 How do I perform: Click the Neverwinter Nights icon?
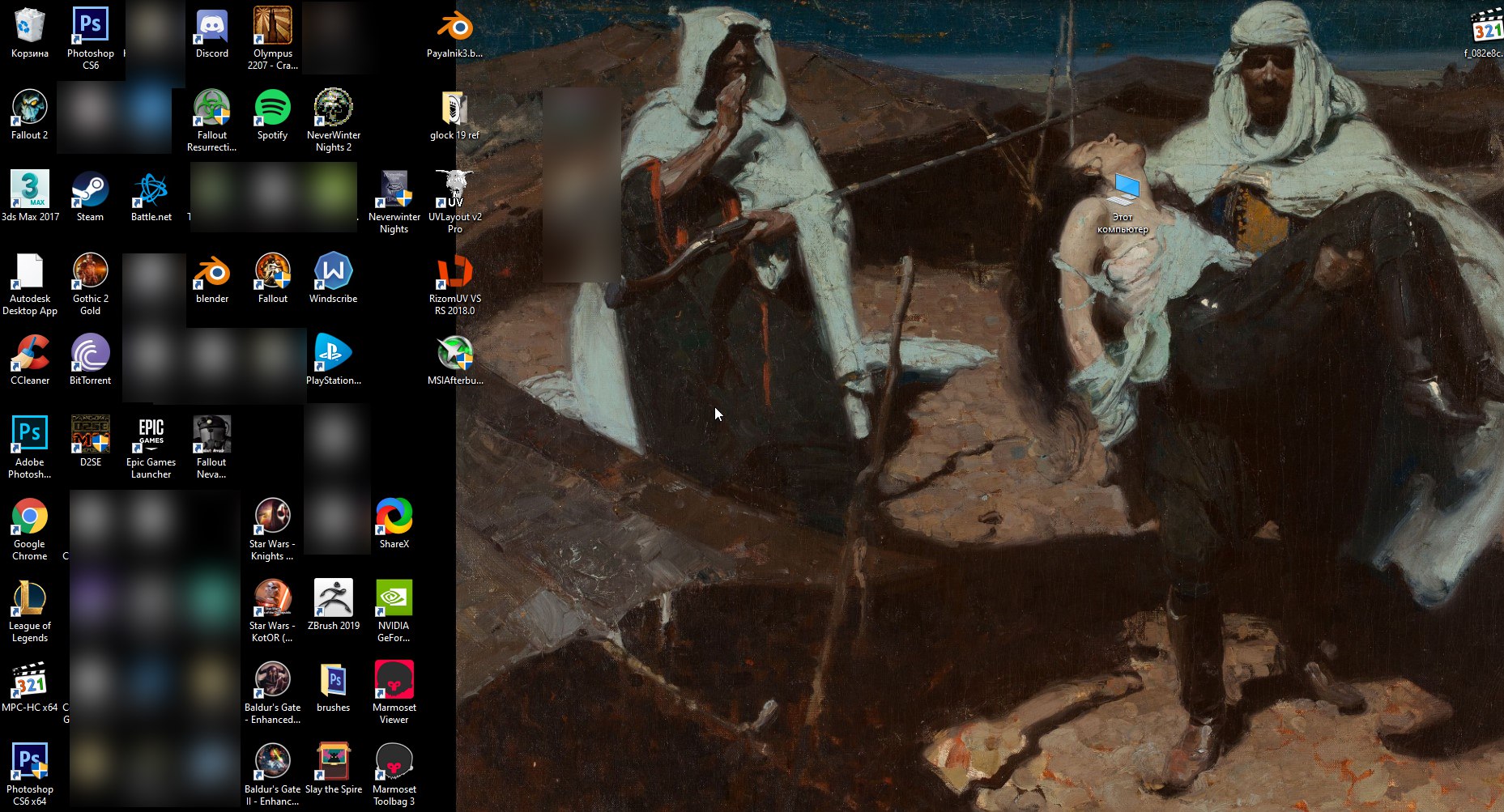(x=394, y=190)
